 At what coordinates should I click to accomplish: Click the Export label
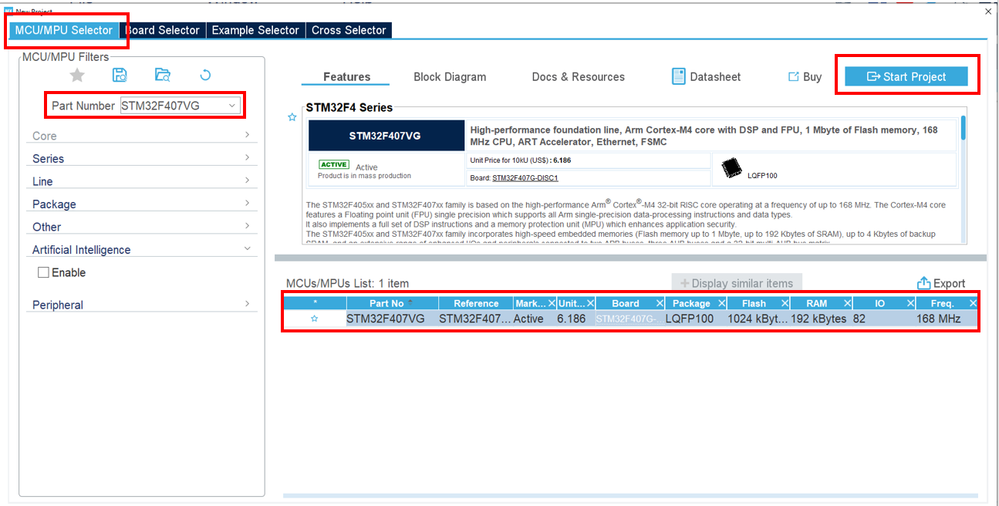point(949,284)
